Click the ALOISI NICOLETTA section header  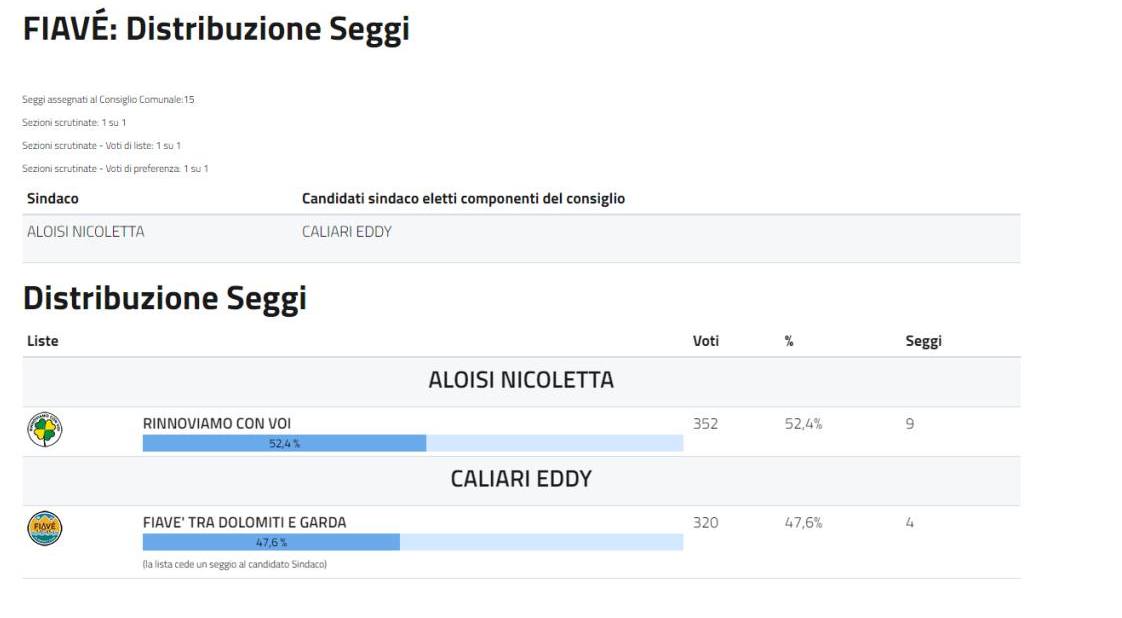pos(521,380)
